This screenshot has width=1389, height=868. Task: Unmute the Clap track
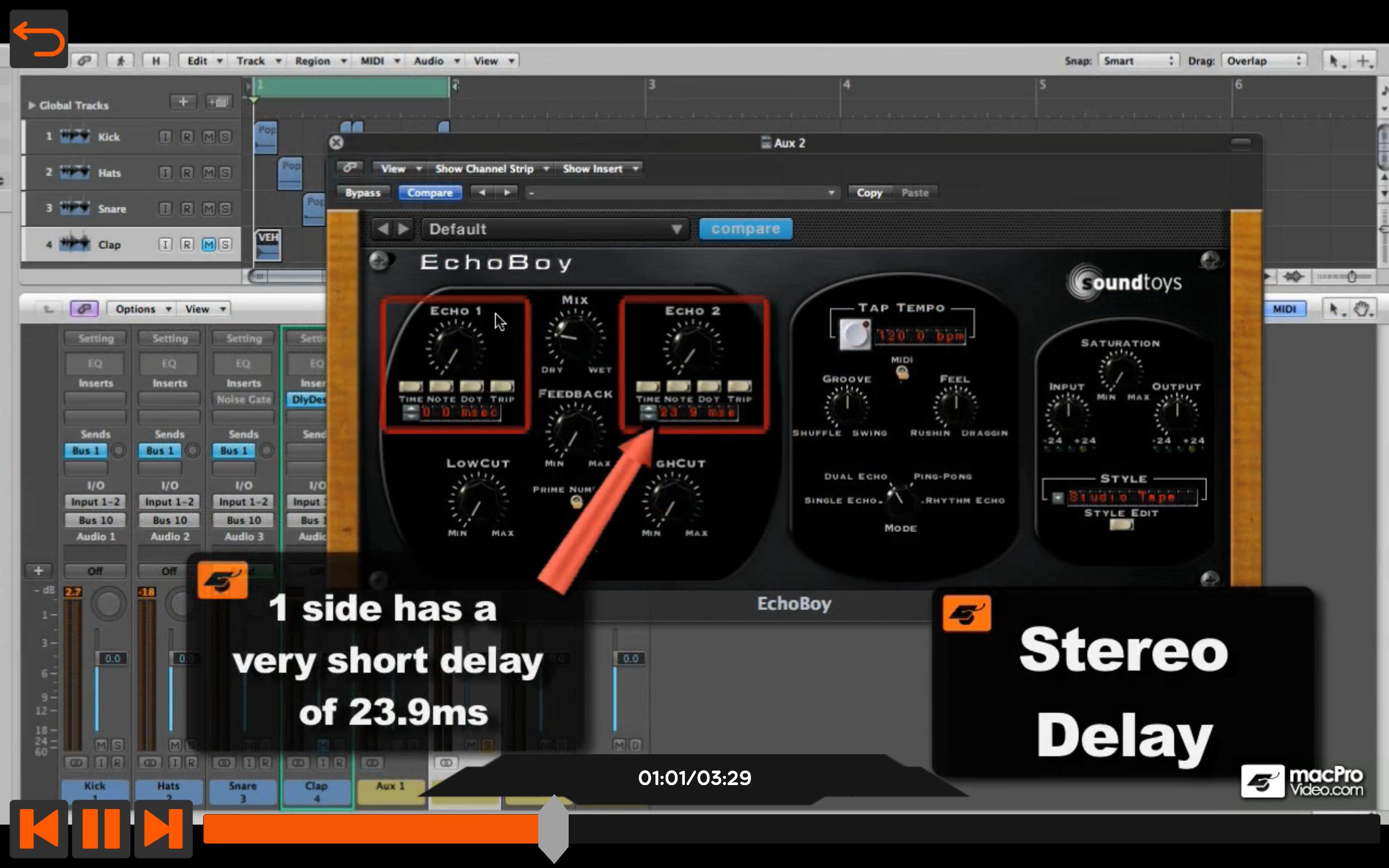[208, 244]
